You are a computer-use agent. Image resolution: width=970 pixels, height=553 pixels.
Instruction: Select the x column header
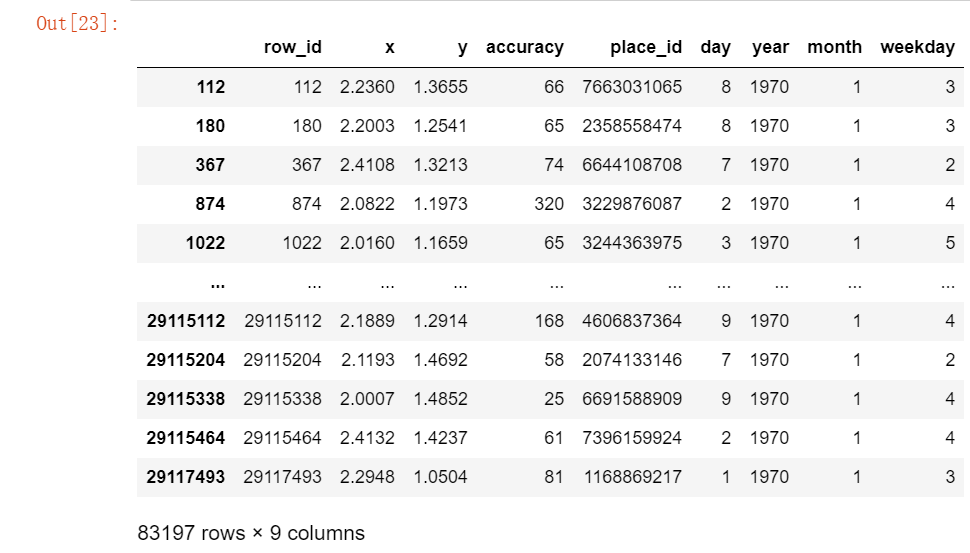pyautogui.click(x=390, y=48)
